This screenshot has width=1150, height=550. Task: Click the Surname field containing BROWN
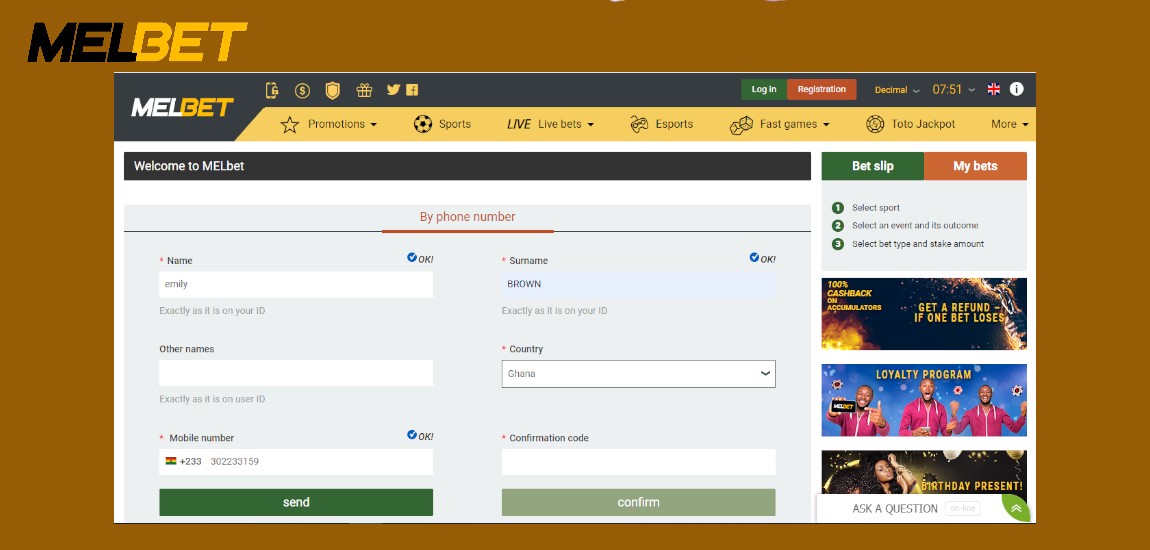click(x=638, y=285)
